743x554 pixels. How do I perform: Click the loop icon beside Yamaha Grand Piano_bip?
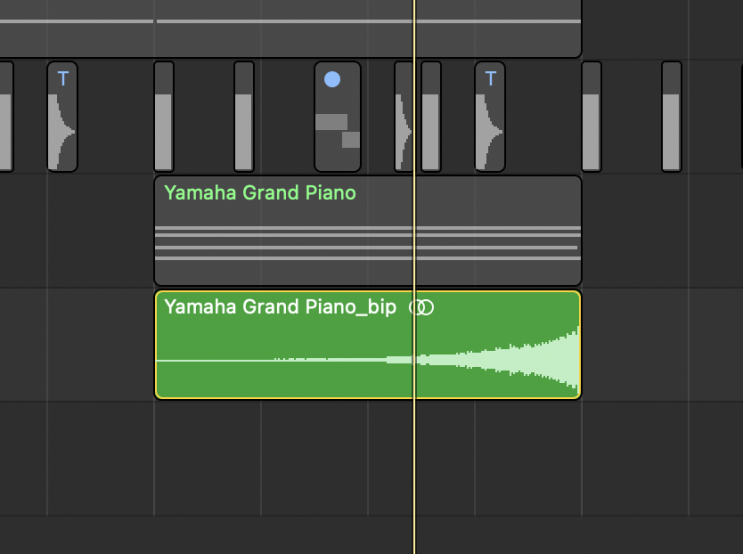click(421, 308)
